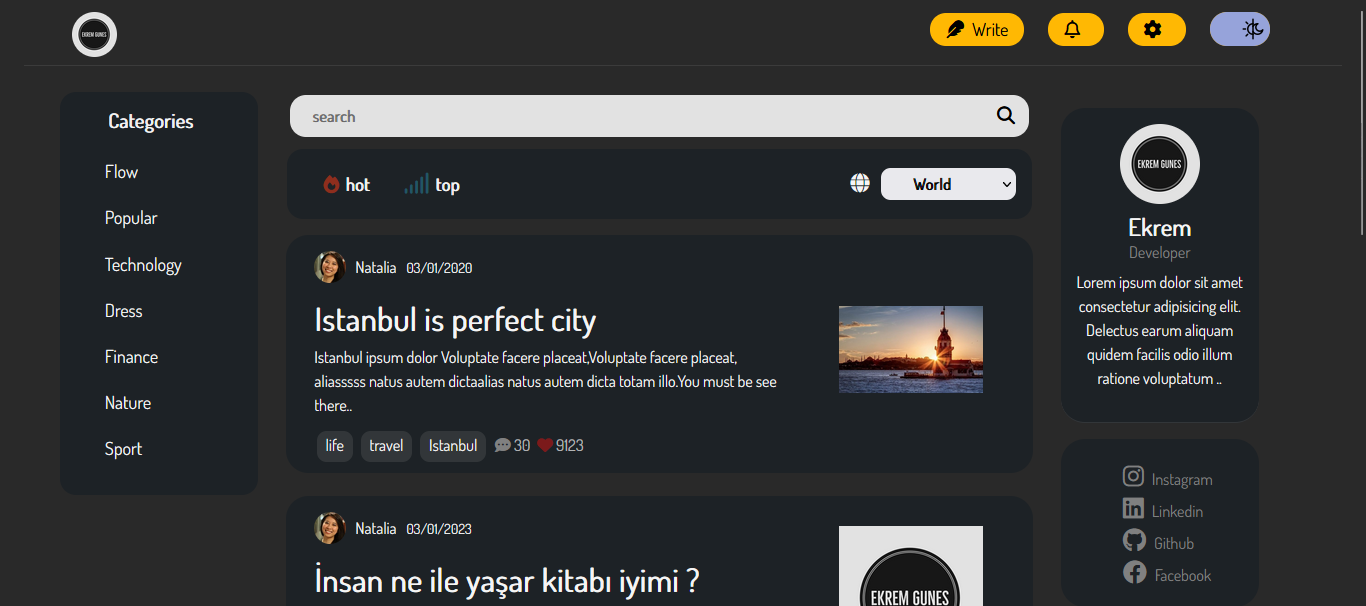
Task: Open the Facebook link text
Action: coord(1183,576)
